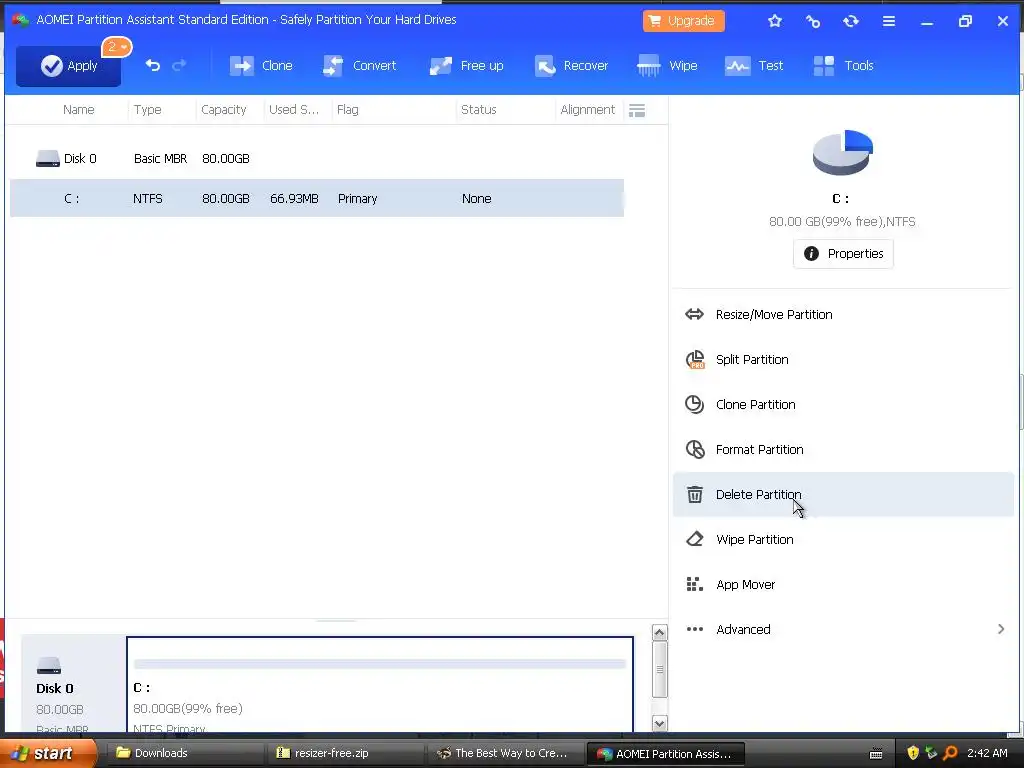Image resolution: width=1024 pixels, height=768 pixels.
Task: Switch to Downloads taskbar window
Action: [185, 753]
